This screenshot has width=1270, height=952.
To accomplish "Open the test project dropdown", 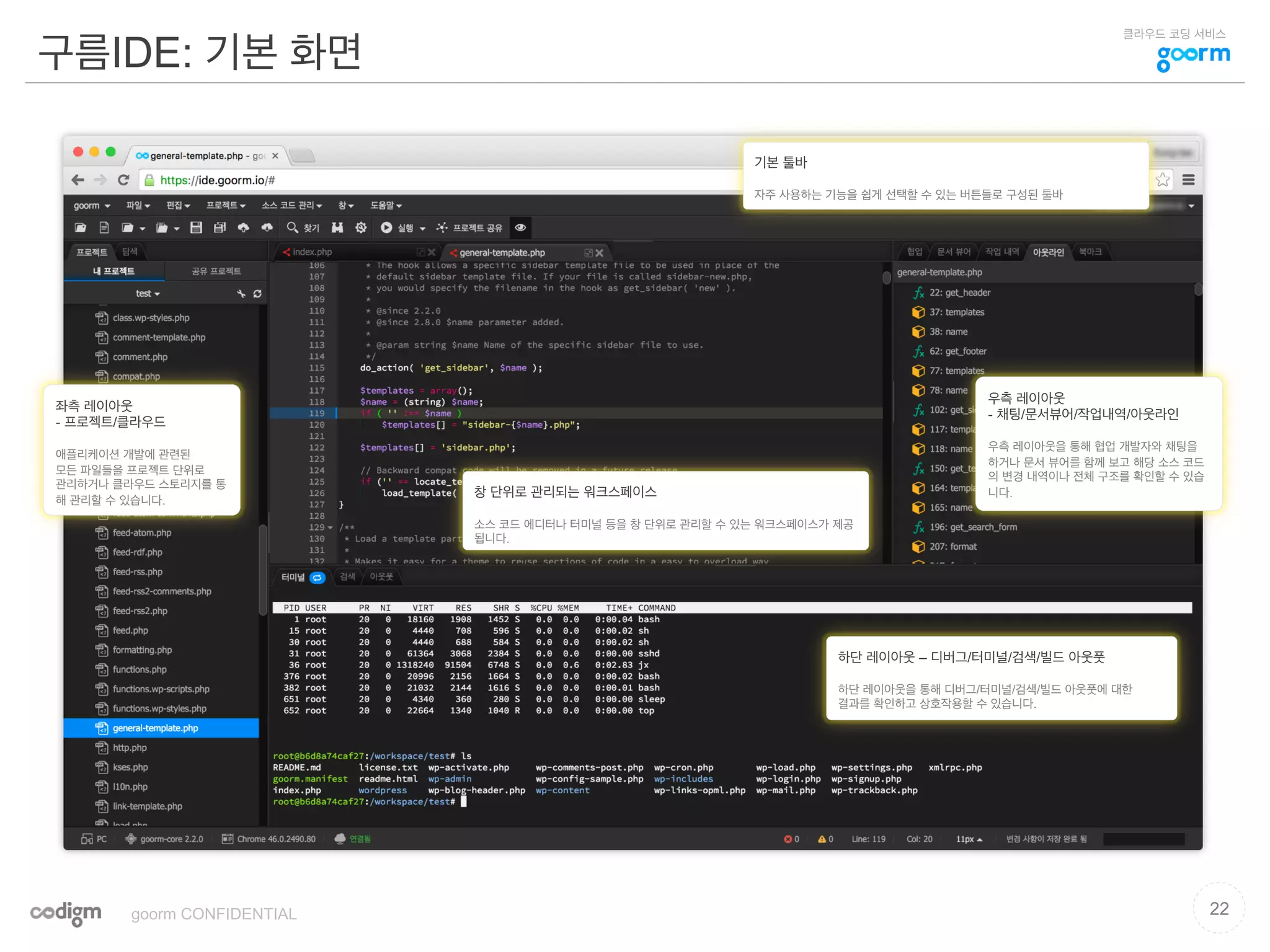I will point(148,293).
